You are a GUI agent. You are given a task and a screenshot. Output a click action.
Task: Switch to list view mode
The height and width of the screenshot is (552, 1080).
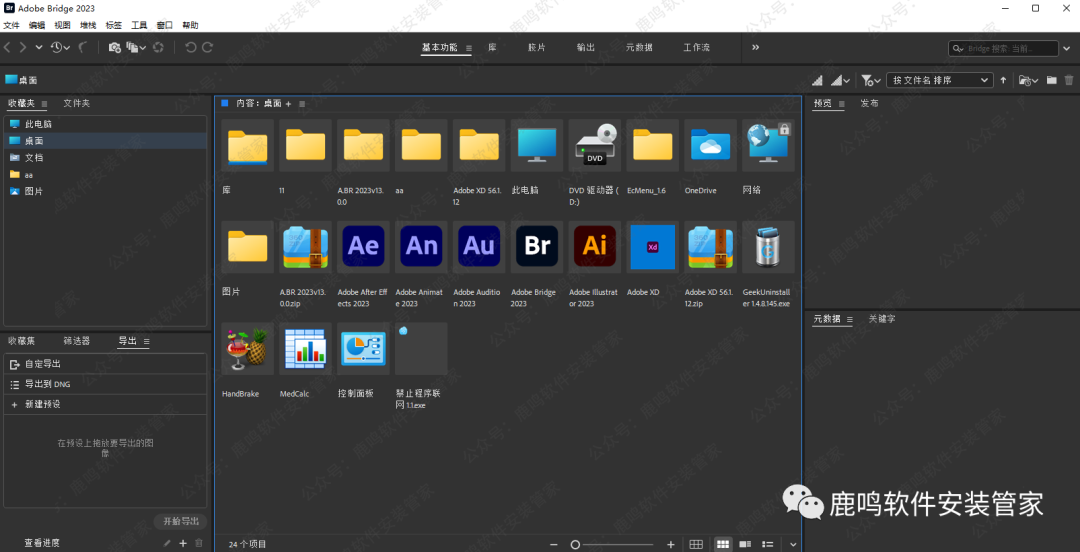click(768, 544)
